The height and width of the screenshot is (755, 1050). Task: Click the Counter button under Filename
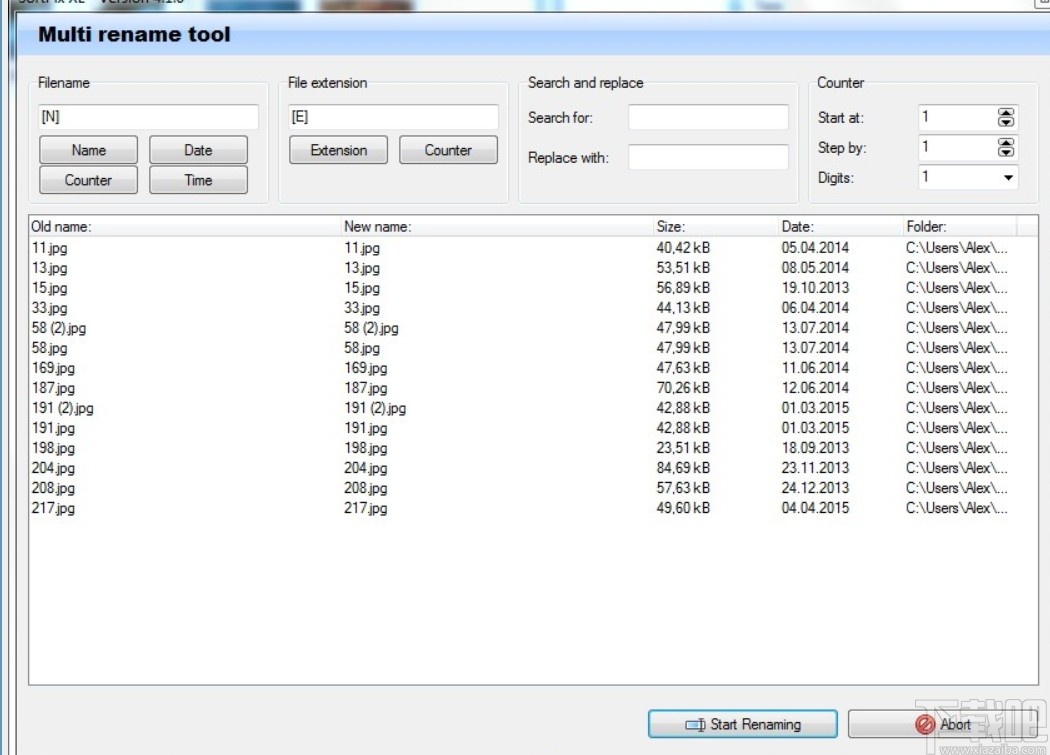coord(88,180)
